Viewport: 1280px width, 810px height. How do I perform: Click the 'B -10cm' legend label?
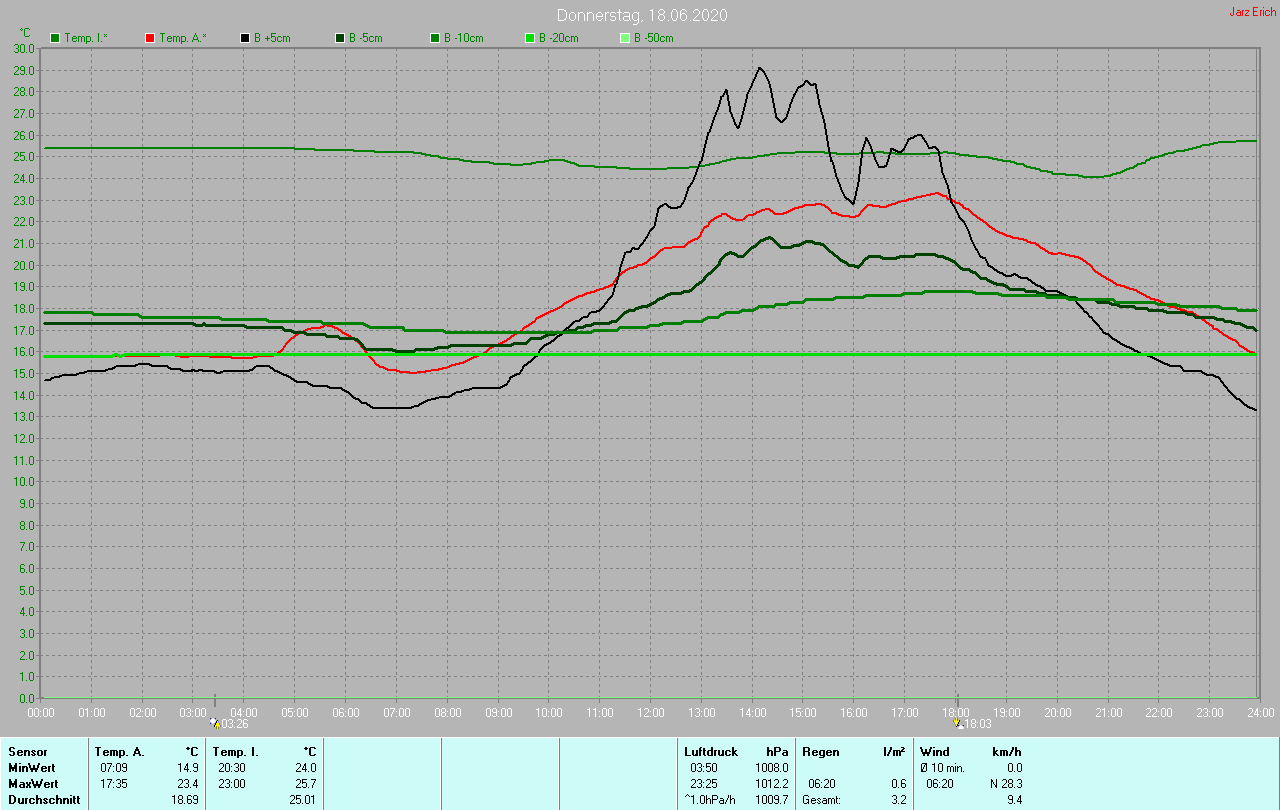(x=464, y=38)
